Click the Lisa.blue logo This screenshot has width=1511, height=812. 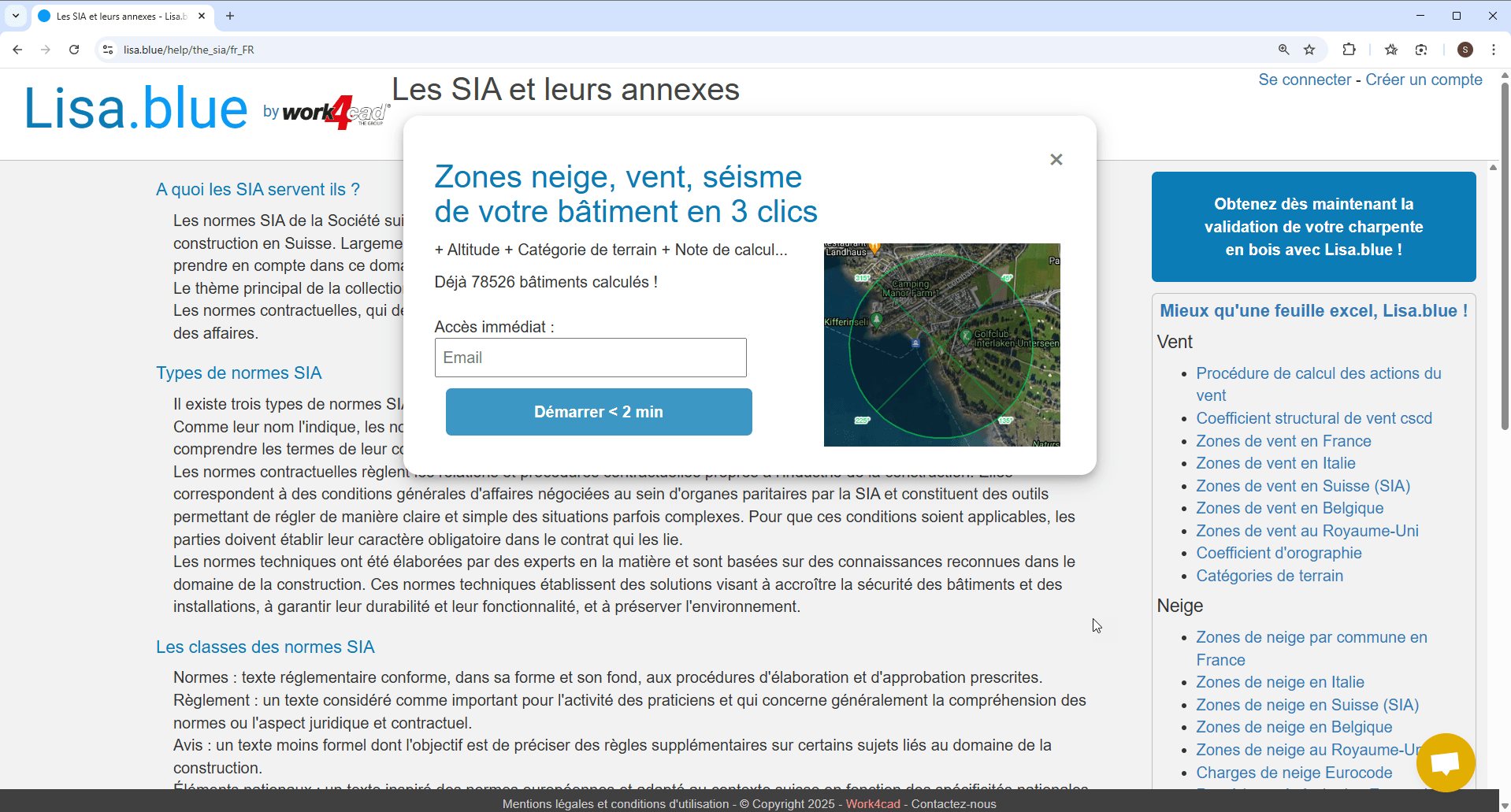136,109
